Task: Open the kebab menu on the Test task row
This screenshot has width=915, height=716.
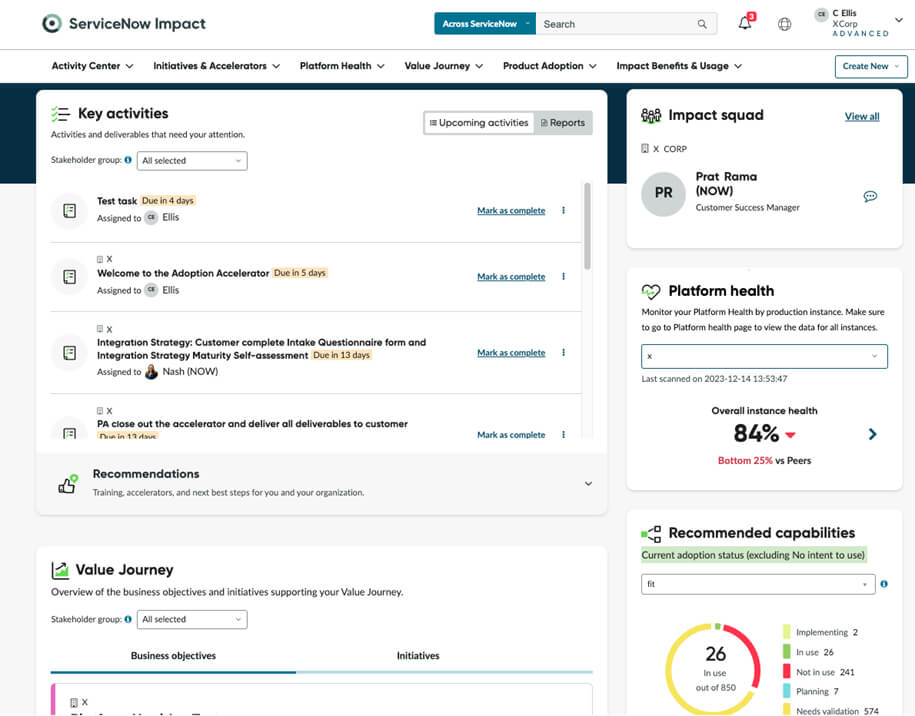Action: (563, 211)
